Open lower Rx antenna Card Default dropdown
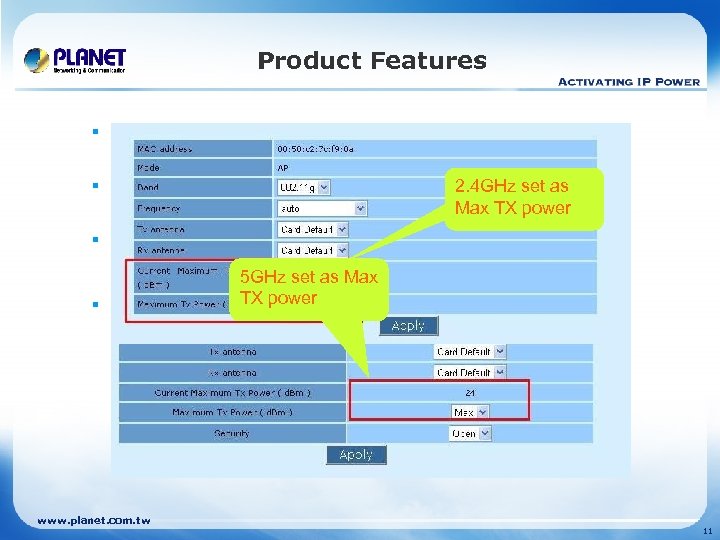Image resolution: width=720 pixels, height=540 pixels. 469,372
